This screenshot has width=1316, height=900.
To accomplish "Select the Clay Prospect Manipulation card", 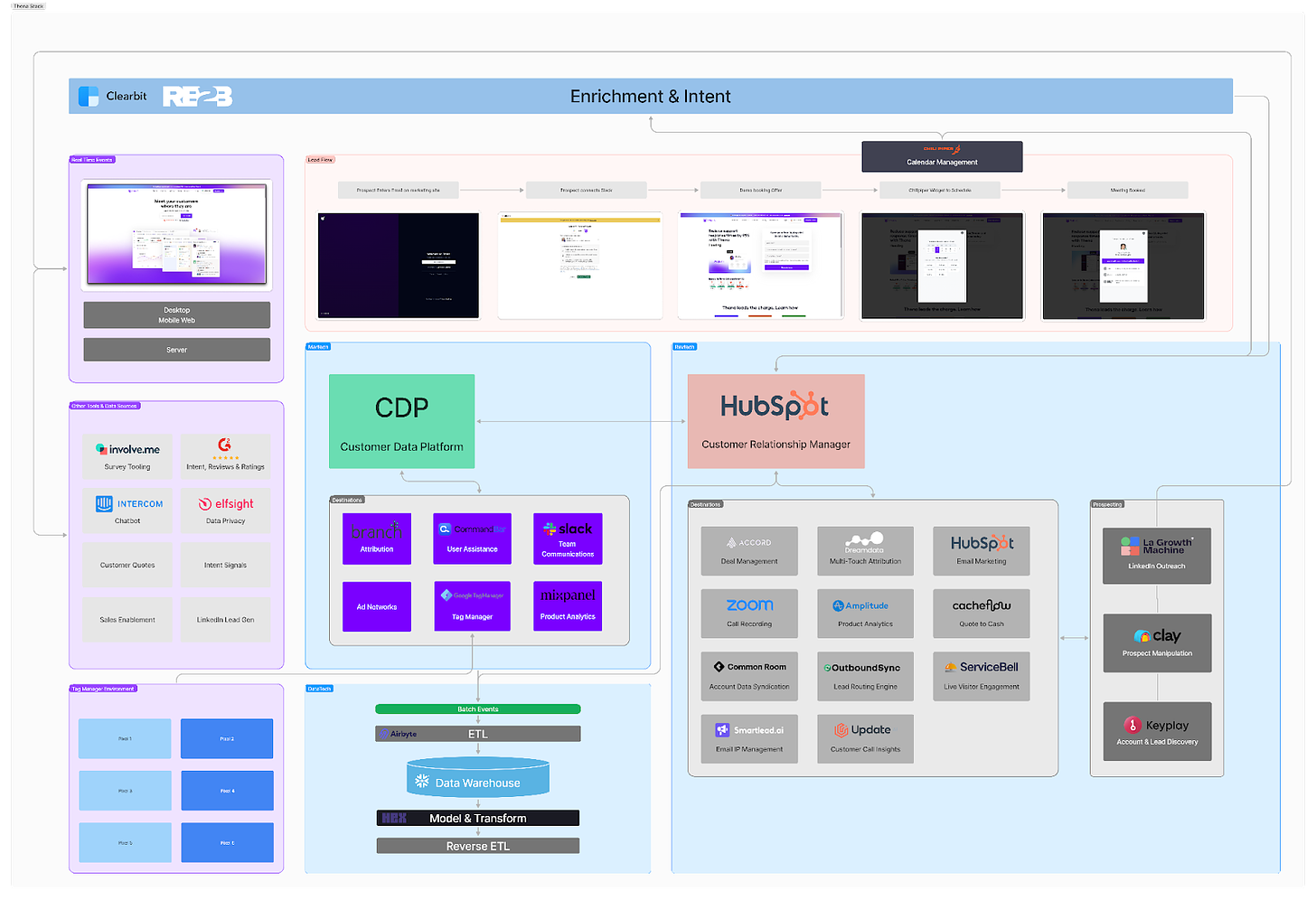I will pos(1157,642).
